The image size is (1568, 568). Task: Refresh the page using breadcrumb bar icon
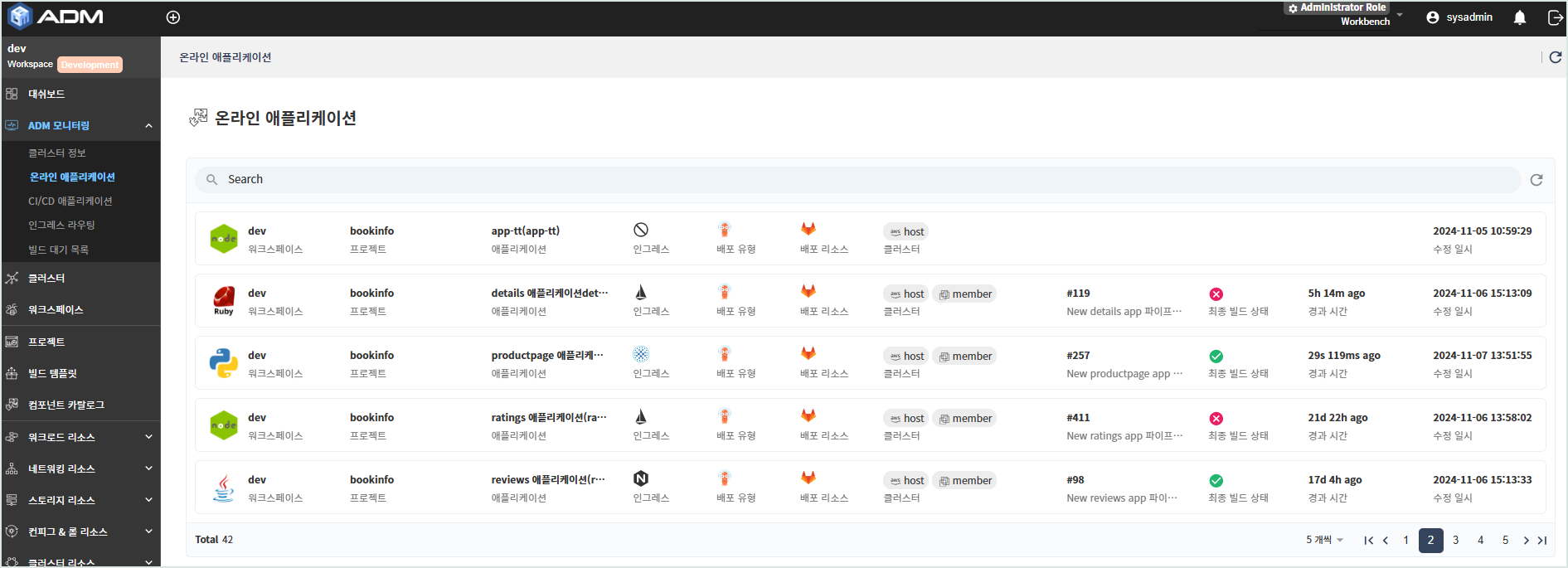point(1556,57)
